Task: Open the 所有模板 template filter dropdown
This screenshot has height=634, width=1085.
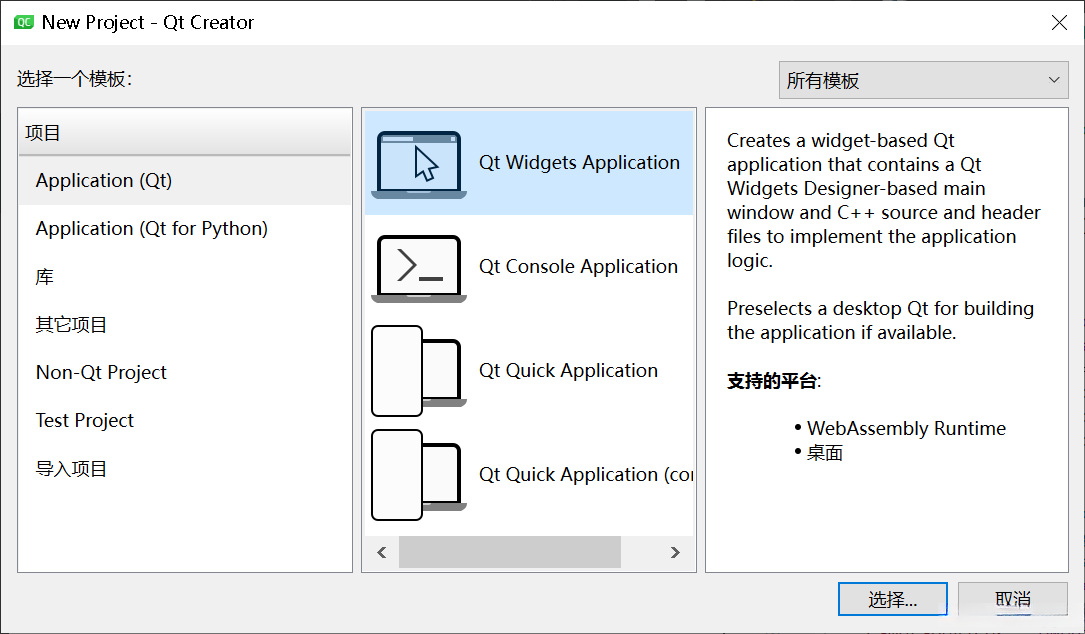Action: [923, 80]
